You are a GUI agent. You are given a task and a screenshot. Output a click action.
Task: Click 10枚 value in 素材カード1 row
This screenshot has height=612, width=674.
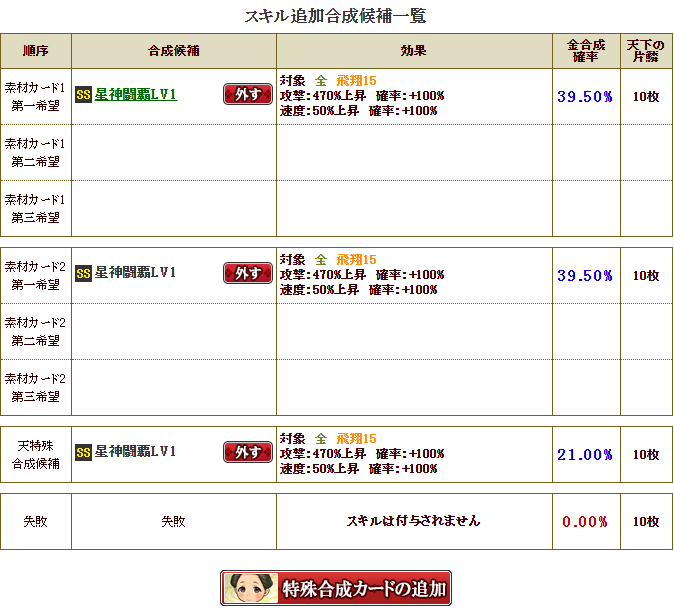click(646, 97)
